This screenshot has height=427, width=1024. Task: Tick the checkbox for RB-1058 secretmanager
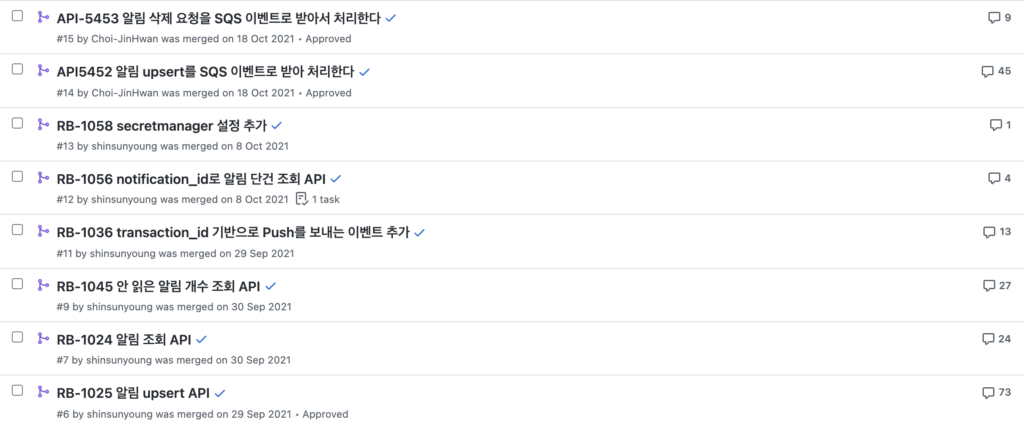[x=18, y=123]
